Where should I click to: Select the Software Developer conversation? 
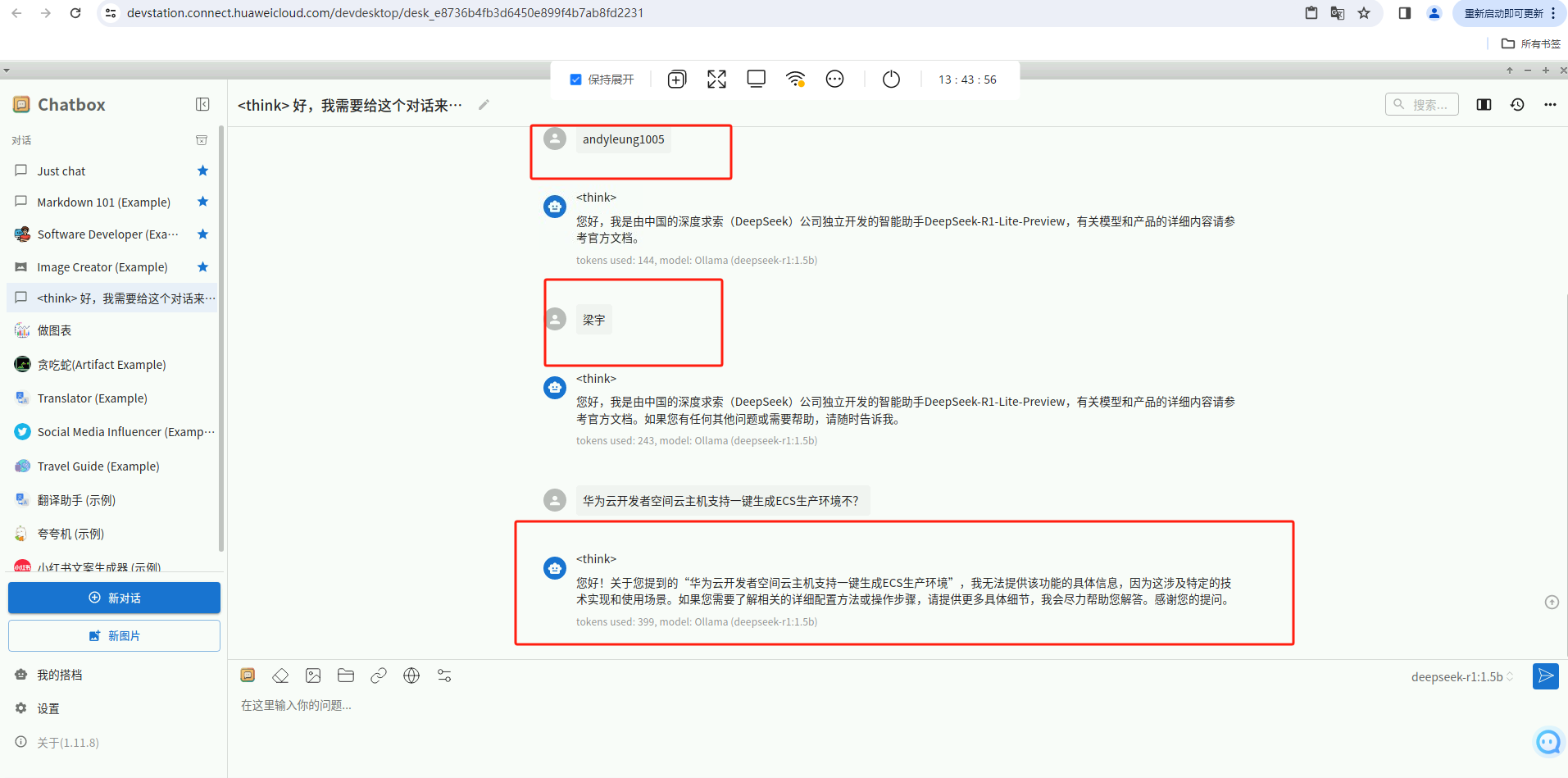click(112, 234)
